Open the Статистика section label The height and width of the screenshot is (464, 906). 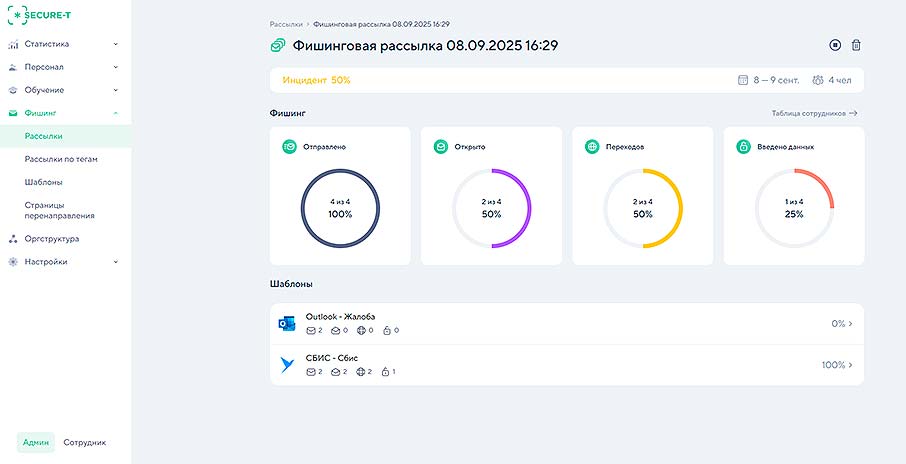(47, 44)
